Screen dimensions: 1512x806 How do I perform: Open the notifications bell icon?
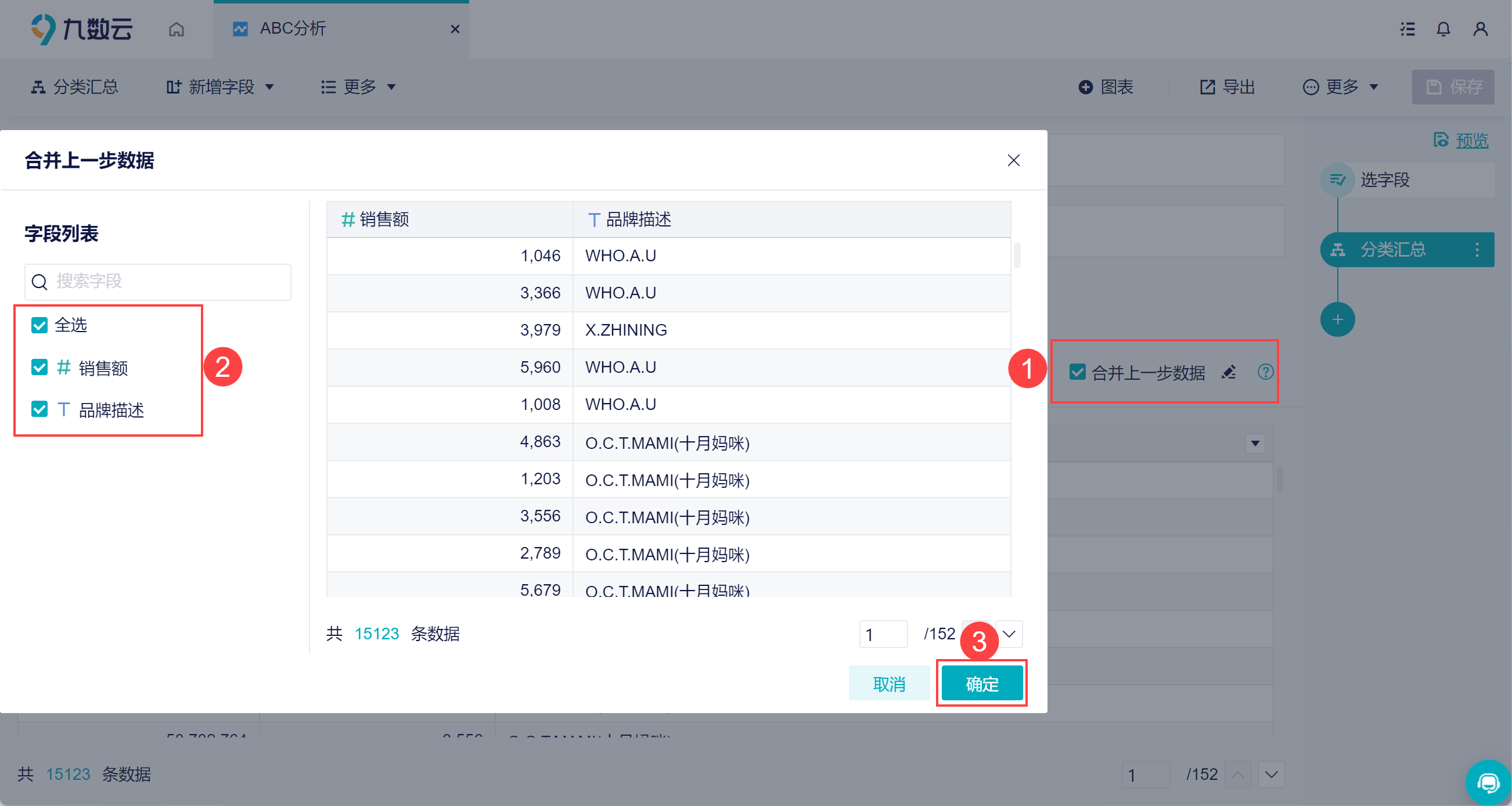click(x=1443, y=29)
